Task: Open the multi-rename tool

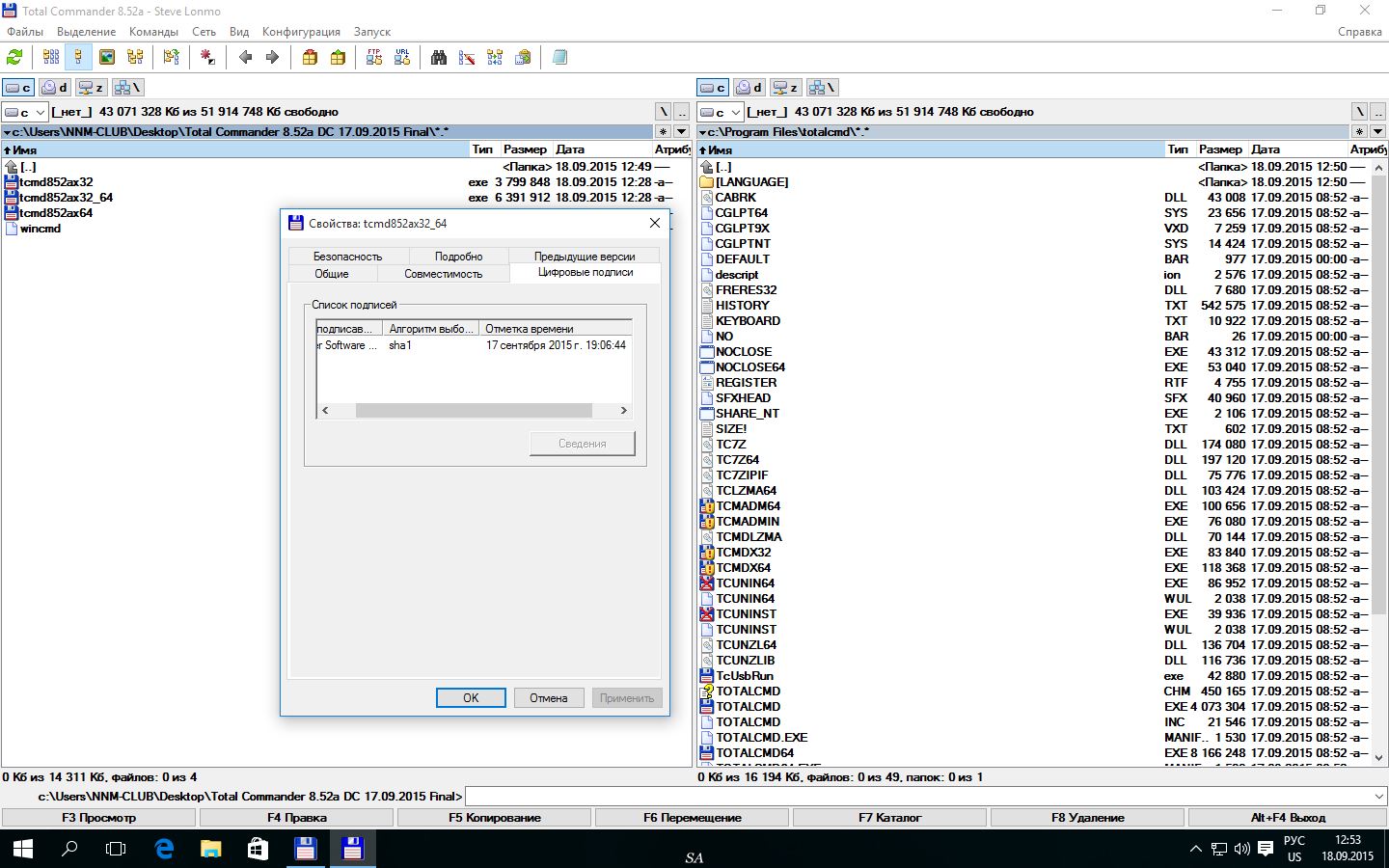Action: pos(467,58)
